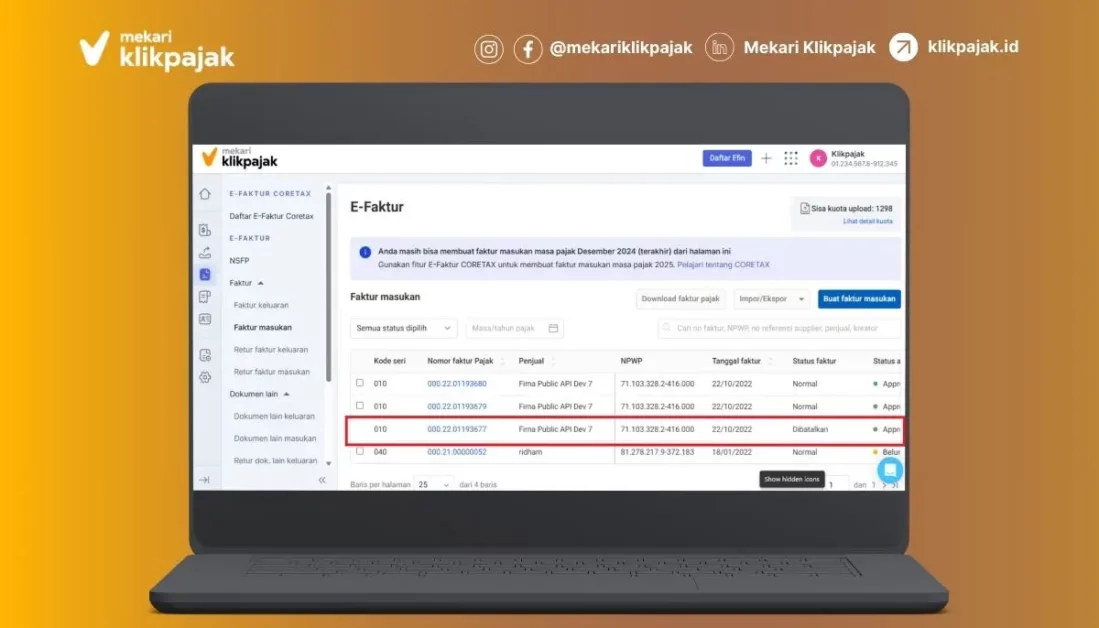Click the Tanggal faktur cell 18/01/2022
This screenshot has height=628, width=1099.
[731, 452]
